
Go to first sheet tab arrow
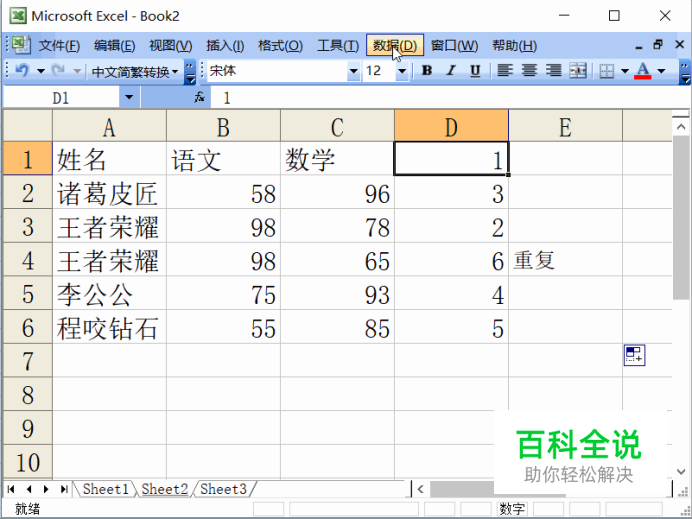(11, 489)
